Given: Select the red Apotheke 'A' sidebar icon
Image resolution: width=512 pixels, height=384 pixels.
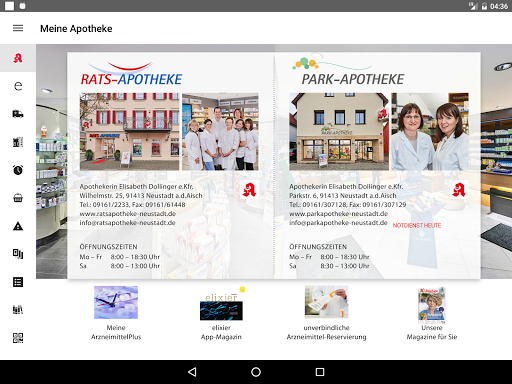Looking at the screenshot, I should pos(18,58).
